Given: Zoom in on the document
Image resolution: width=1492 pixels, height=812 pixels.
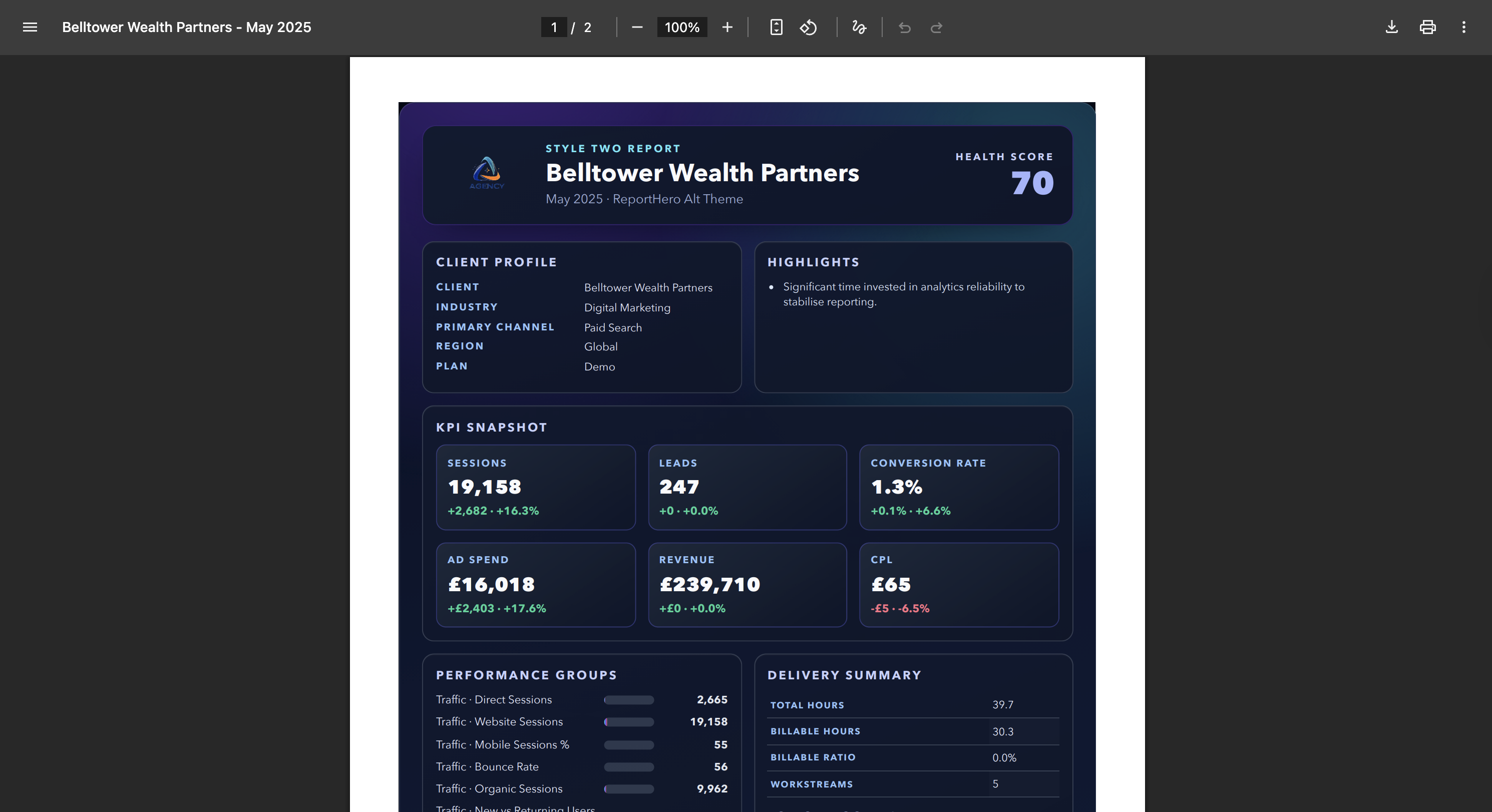Looking at the screenshot, I should click(727, 27).
